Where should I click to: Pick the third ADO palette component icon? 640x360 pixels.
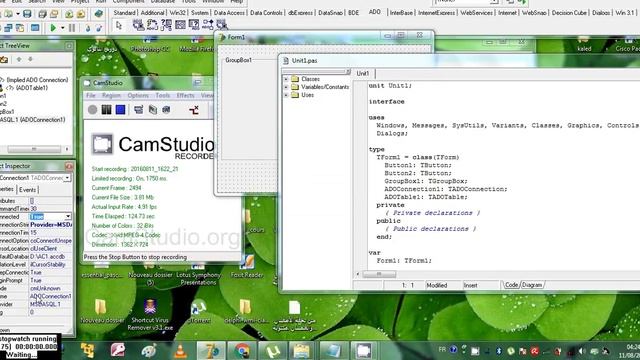(x=166, y=25)
